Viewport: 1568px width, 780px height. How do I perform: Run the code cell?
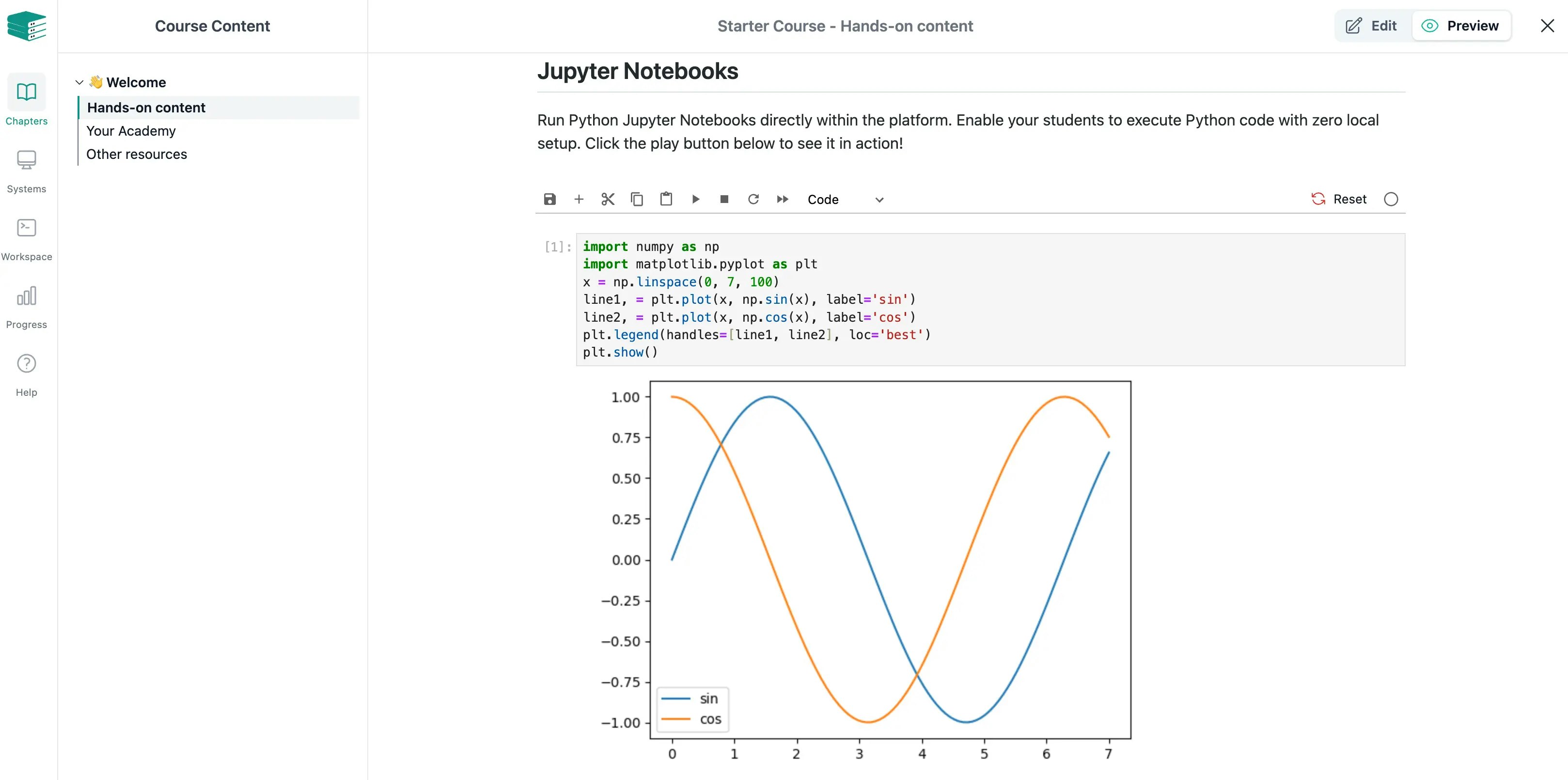(x=695, y=199)
